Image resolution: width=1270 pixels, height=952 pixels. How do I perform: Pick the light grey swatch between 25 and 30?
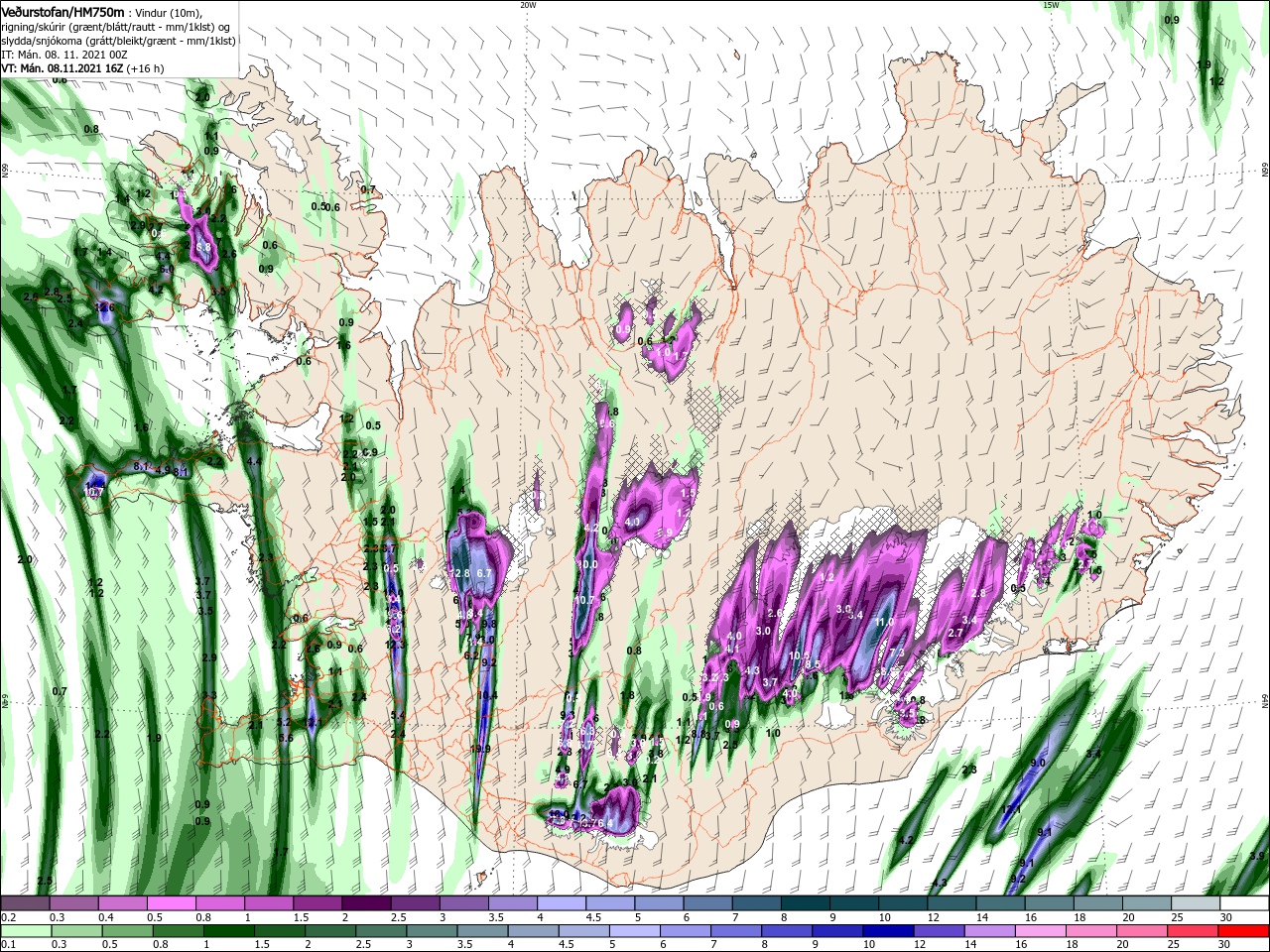(1194, 903)
